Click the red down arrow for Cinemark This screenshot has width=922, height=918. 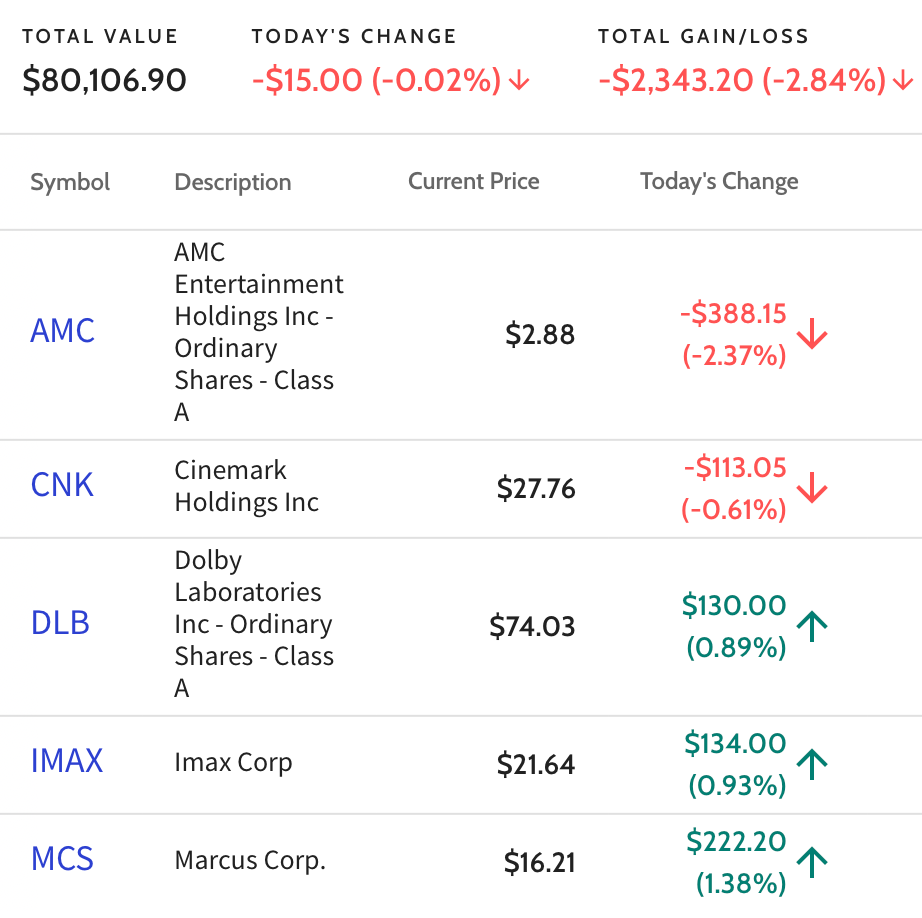click(x=812, y=488)
